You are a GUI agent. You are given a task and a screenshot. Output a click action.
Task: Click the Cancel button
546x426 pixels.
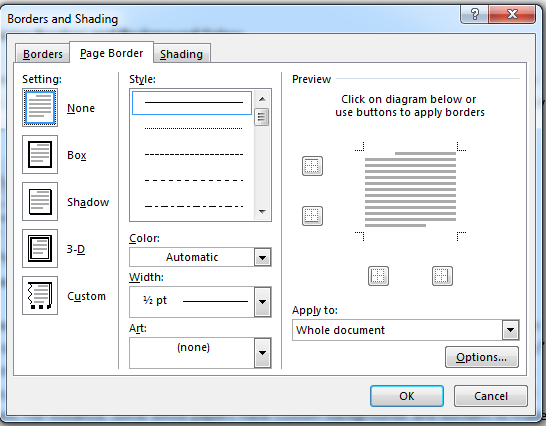[x=491, y=396]
